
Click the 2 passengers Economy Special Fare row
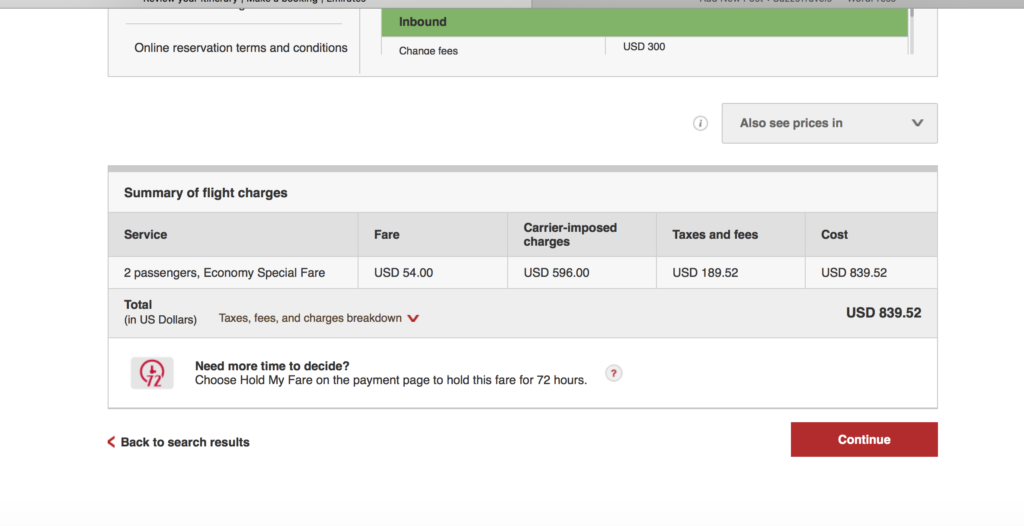click(x=522, y=272)
